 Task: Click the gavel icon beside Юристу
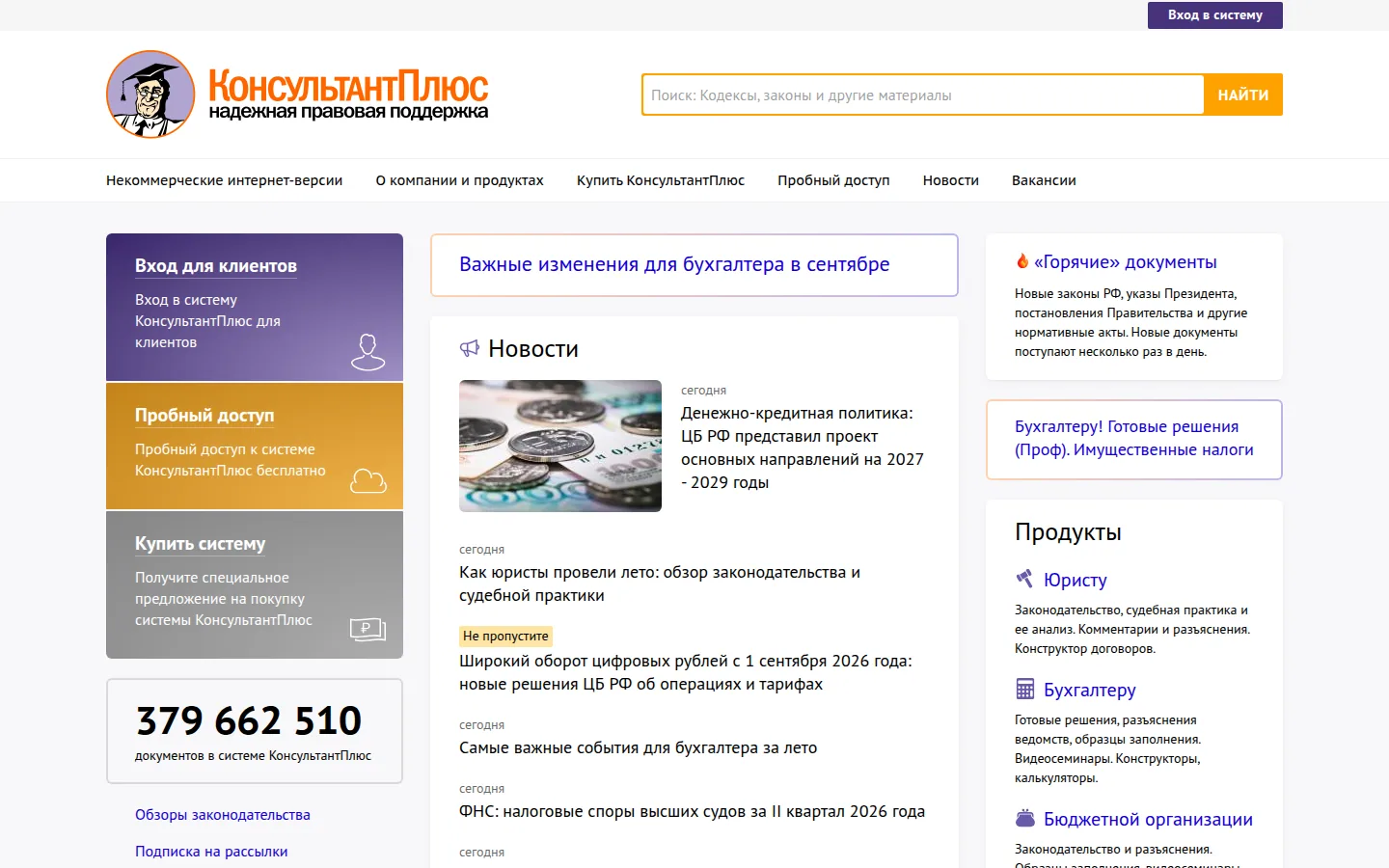(1024, 579)
